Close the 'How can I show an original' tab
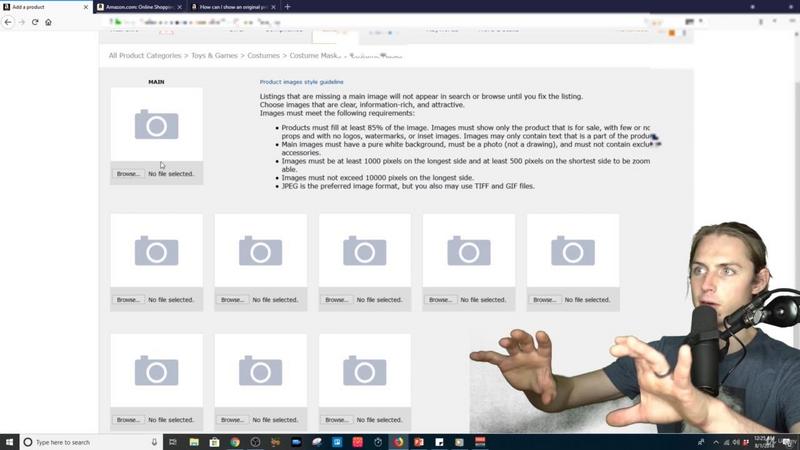800x450 pixels. [x=273, y=7]
